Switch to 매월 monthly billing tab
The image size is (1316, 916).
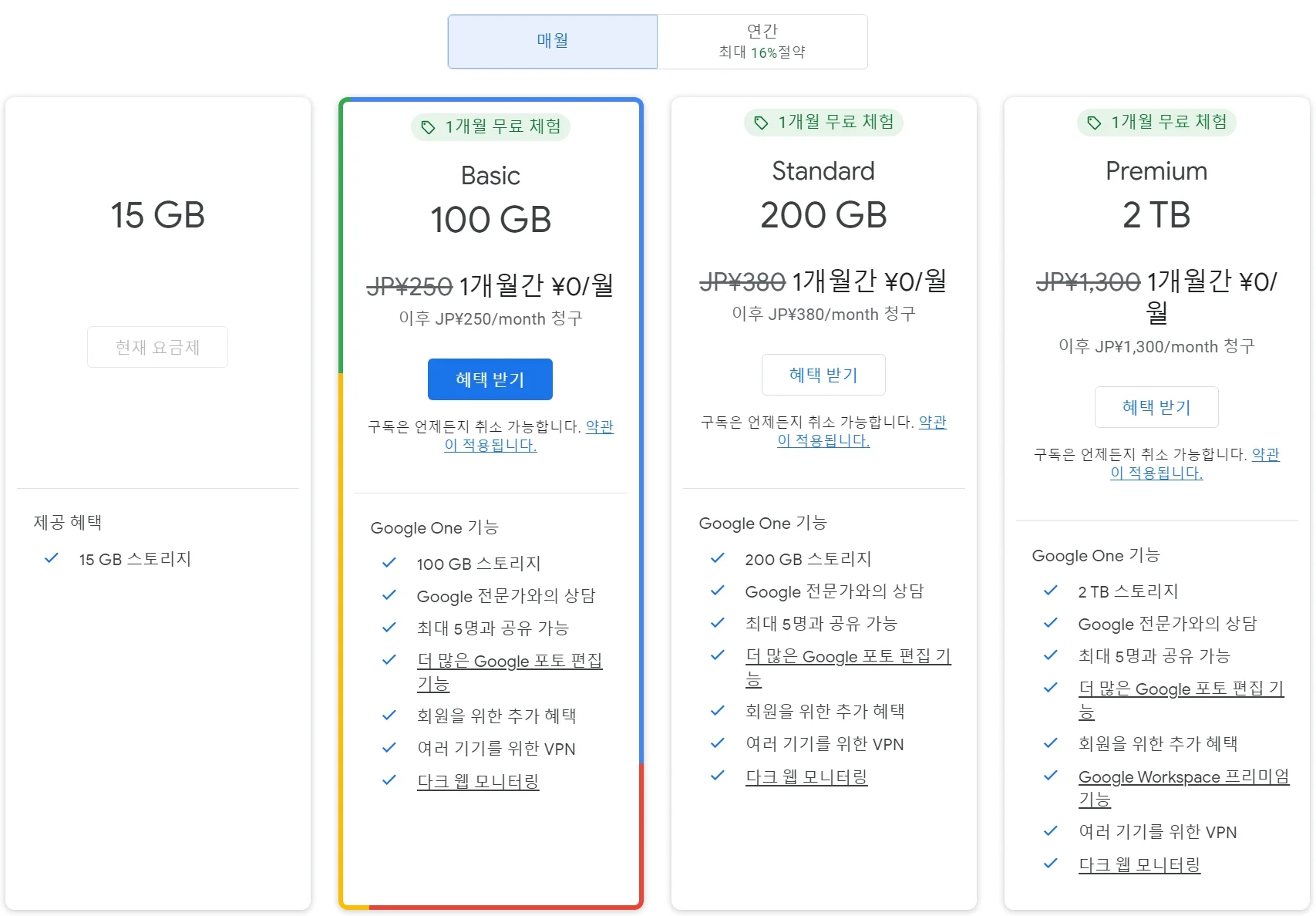coord(553,42)
